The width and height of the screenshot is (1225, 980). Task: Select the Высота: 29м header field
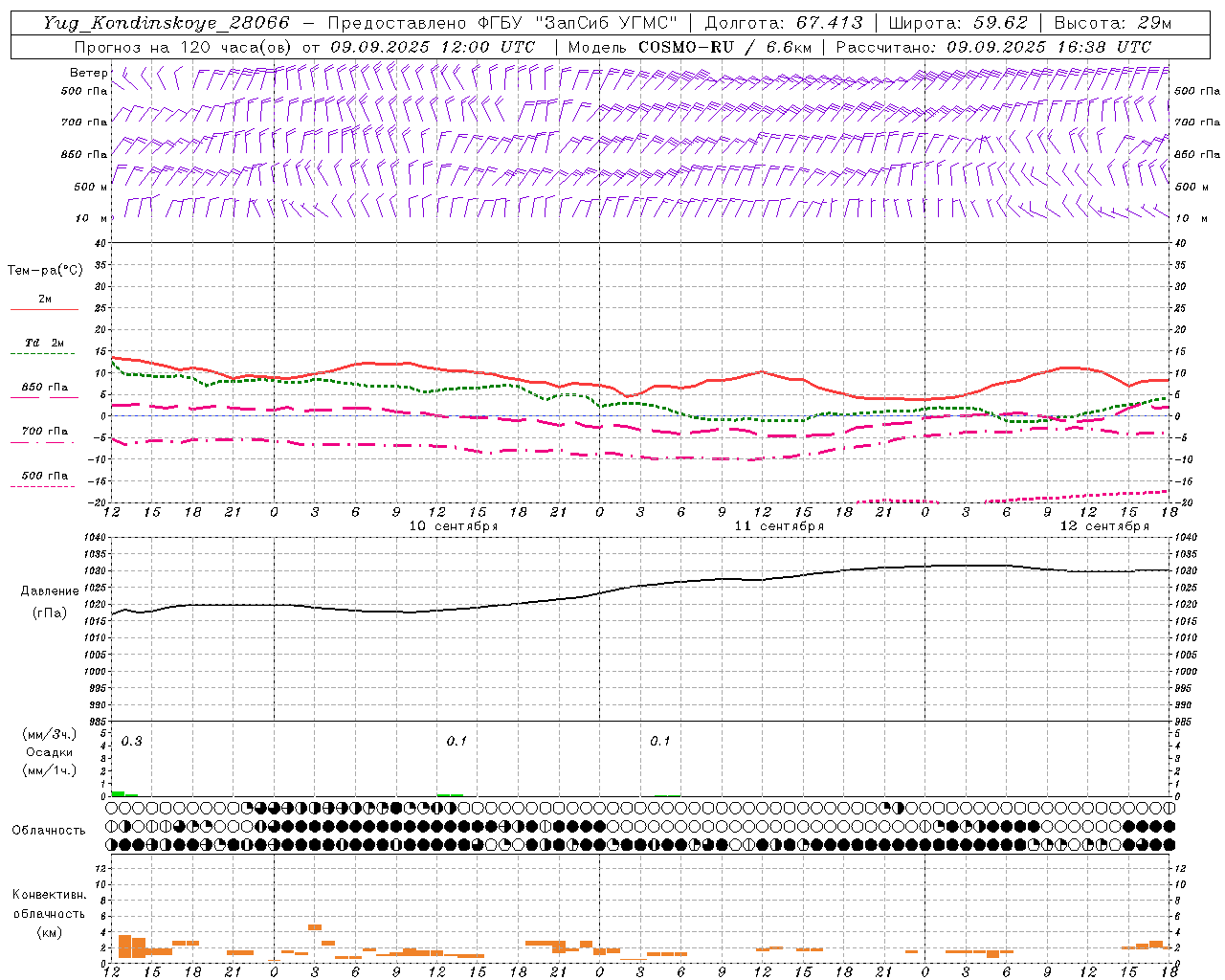[x=1112, y=23]
